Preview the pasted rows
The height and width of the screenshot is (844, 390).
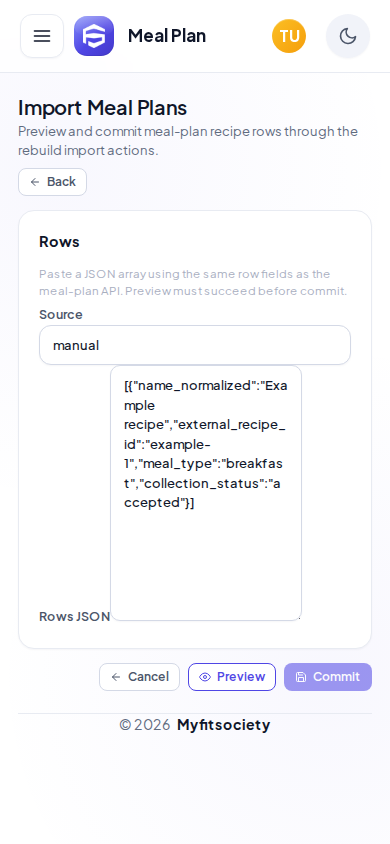[232, 677]
